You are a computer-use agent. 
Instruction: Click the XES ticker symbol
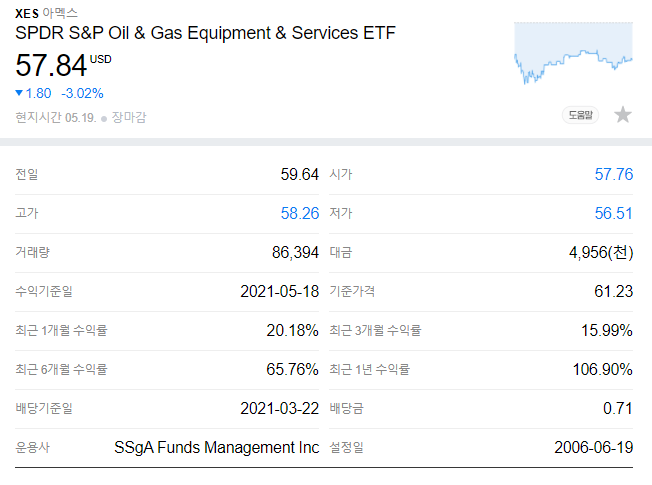[x=26, y=13]
